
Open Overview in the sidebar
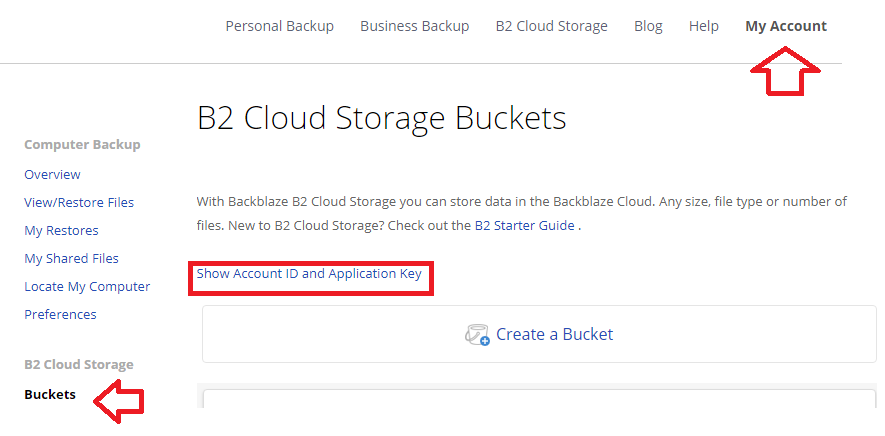tap(52, 175)
